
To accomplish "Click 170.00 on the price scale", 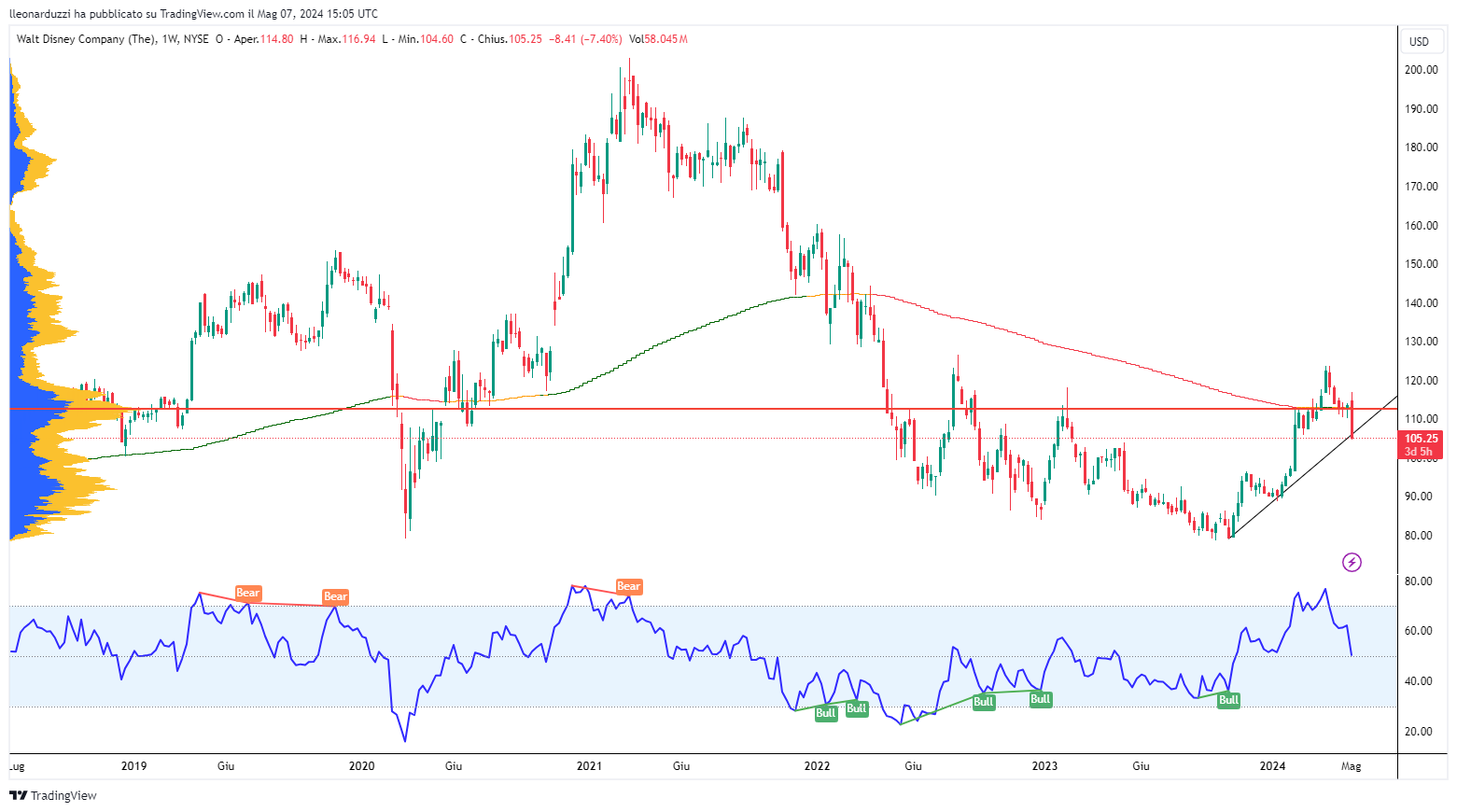I will tap(1421, 187).
